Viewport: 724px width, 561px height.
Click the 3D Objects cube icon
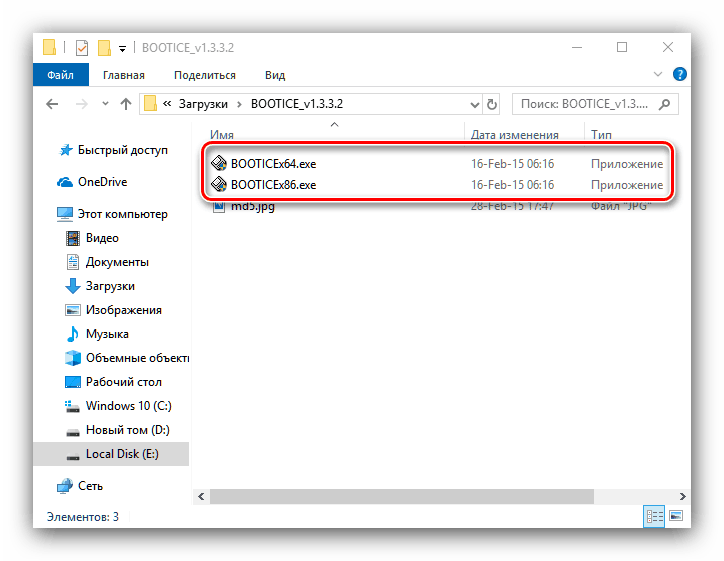pos(73,358)
